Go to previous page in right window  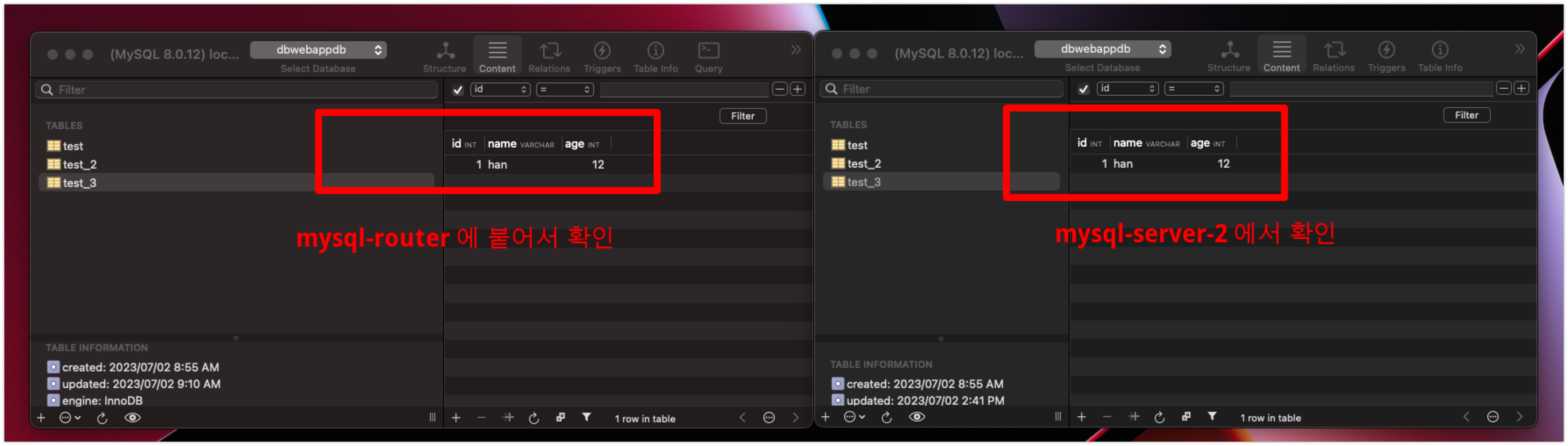pyautogui.click(x=1466, y=417)
